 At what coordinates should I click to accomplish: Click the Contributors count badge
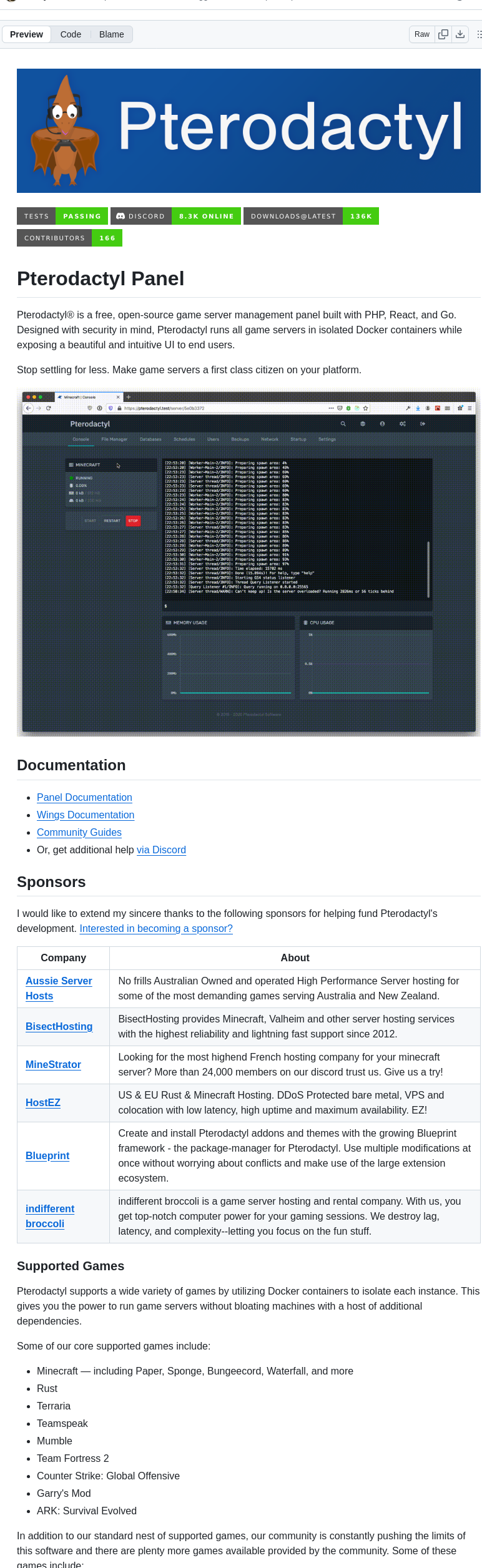[69, 238]
